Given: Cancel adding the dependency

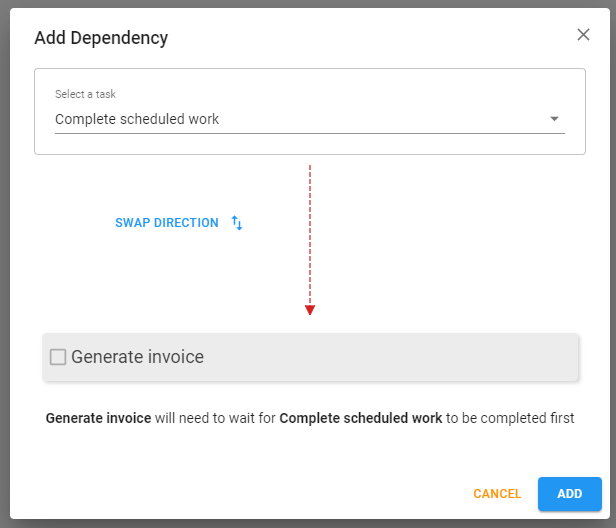Looking at the screenshot, I should click(497, 494).
